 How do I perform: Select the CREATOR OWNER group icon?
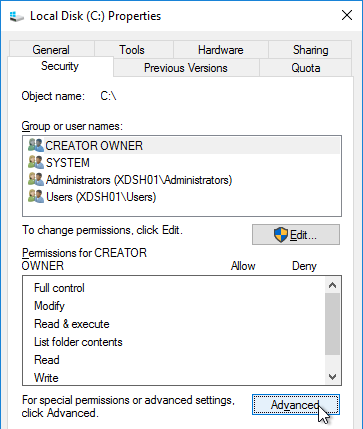tap(36, 145)
